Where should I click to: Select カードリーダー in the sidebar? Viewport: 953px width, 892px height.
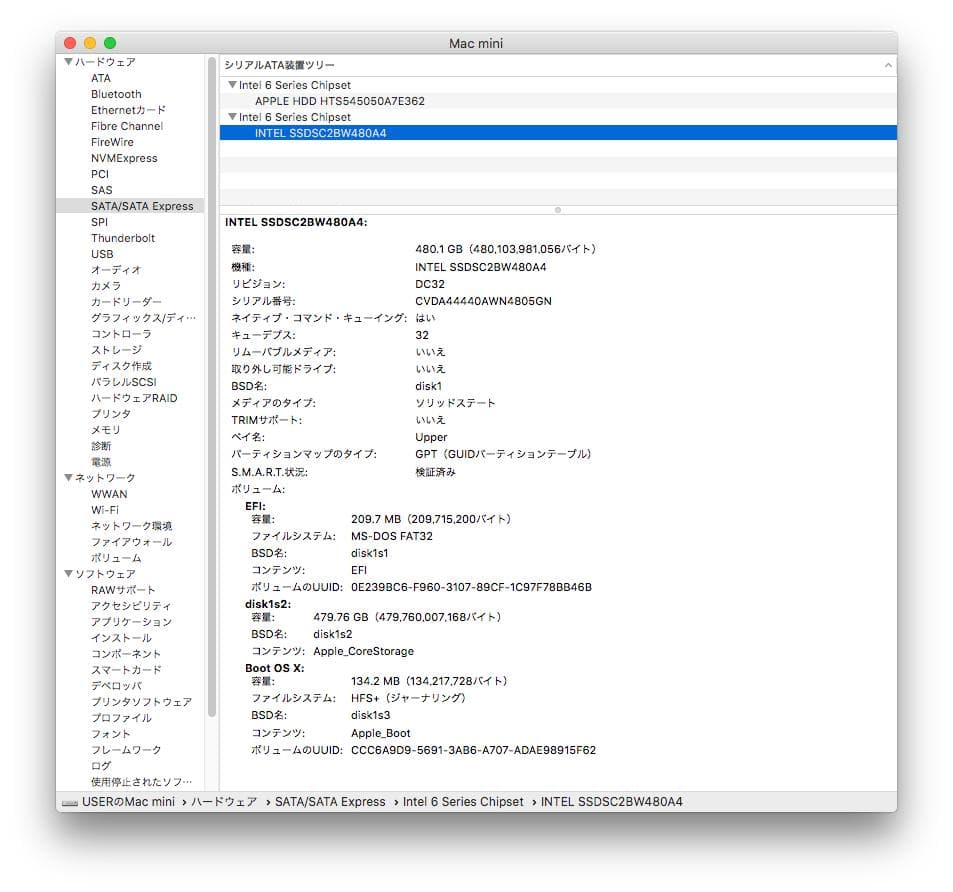(126, 302)
